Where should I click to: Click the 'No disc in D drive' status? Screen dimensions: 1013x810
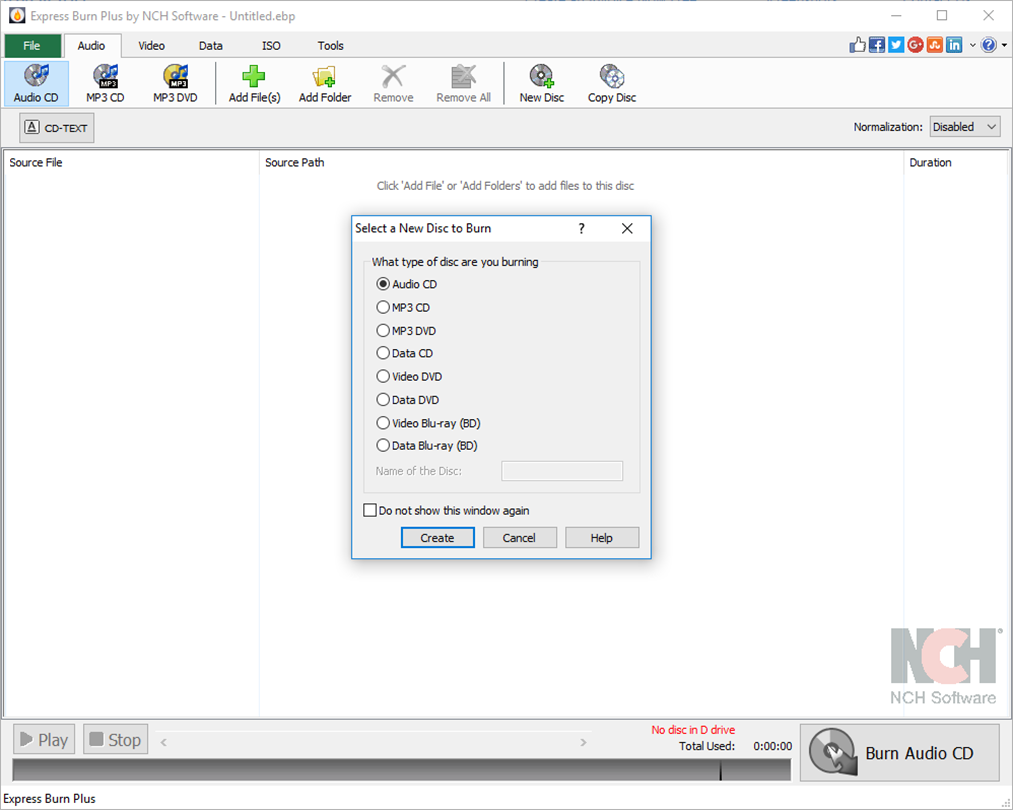tap(693, 730)
